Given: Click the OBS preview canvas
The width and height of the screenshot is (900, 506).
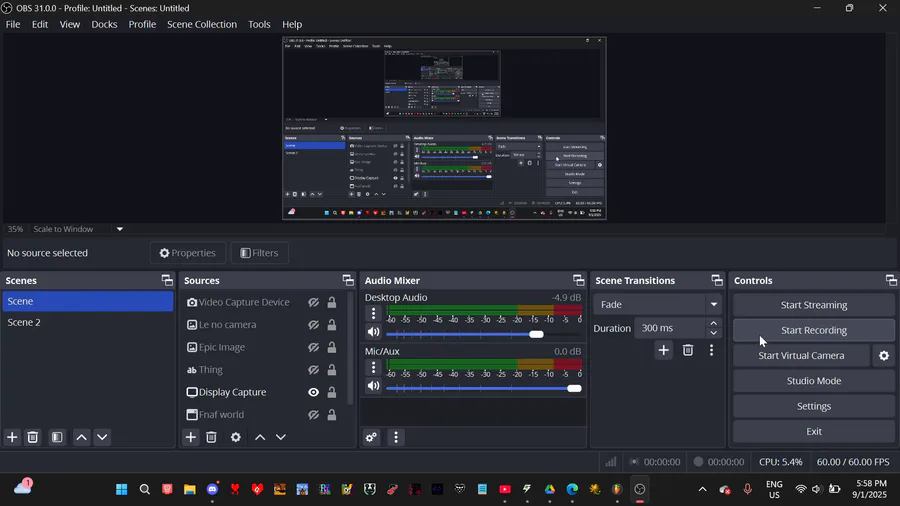Looking at the screenshot, I should [444, 129].
